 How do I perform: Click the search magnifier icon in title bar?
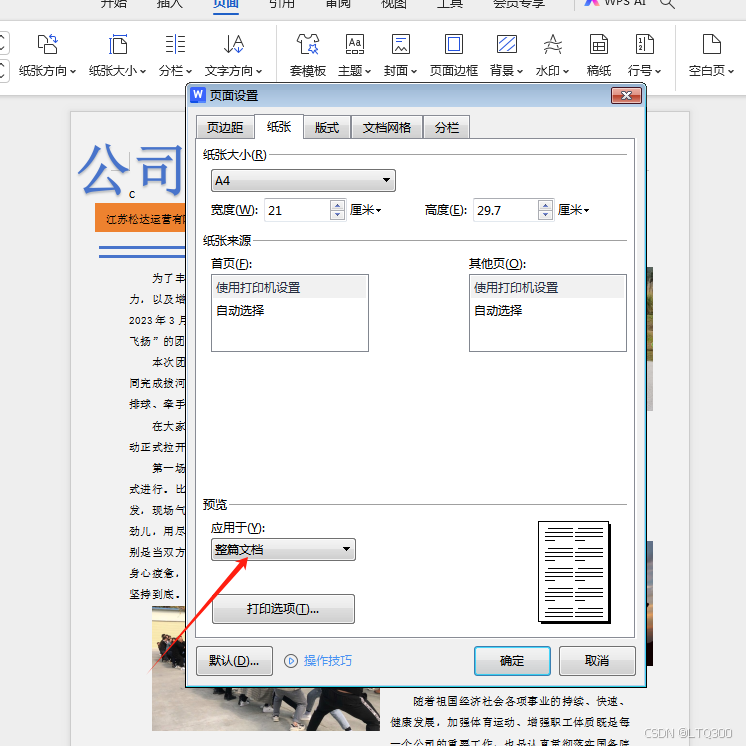pyautogui.click(x=667, y=4)
